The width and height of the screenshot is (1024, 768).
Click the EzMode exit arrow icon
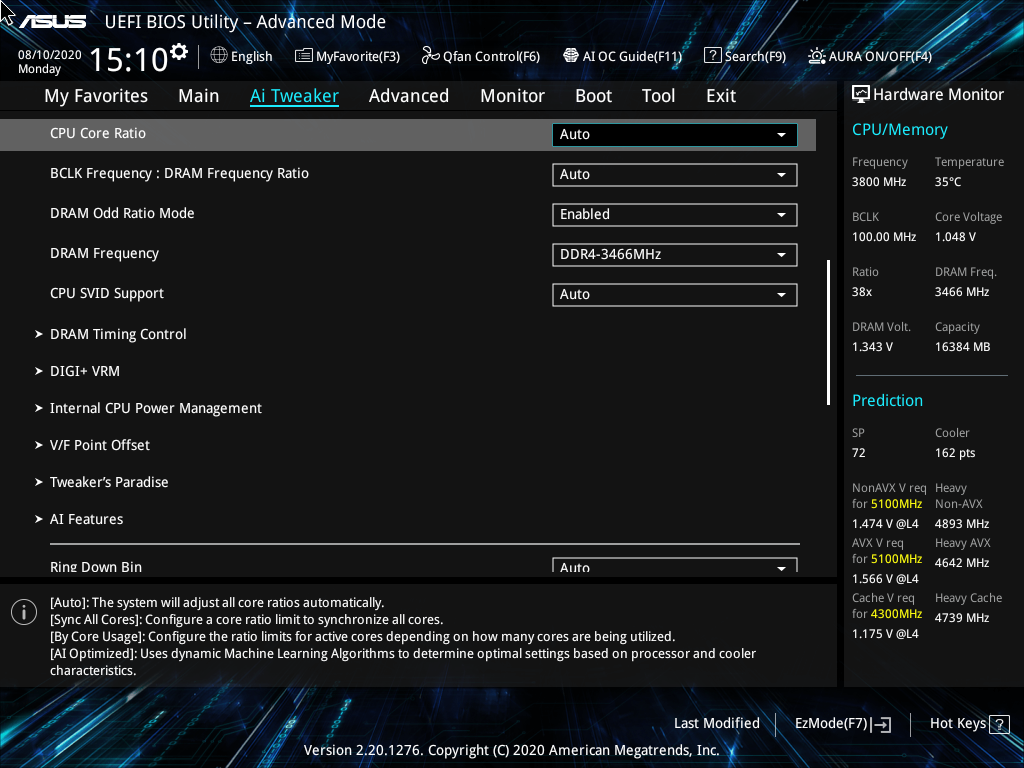(x=882, y=724)
